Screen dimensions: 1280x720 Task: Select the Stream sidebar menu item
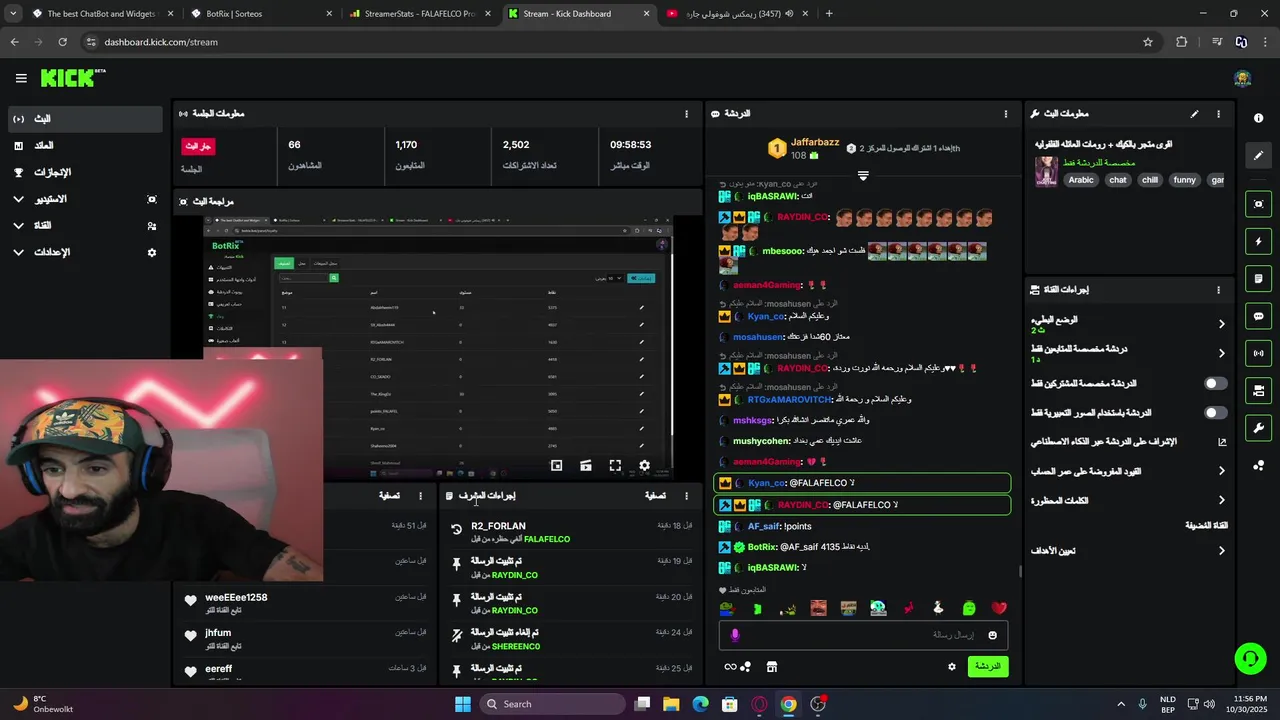[x=85, y=119]
